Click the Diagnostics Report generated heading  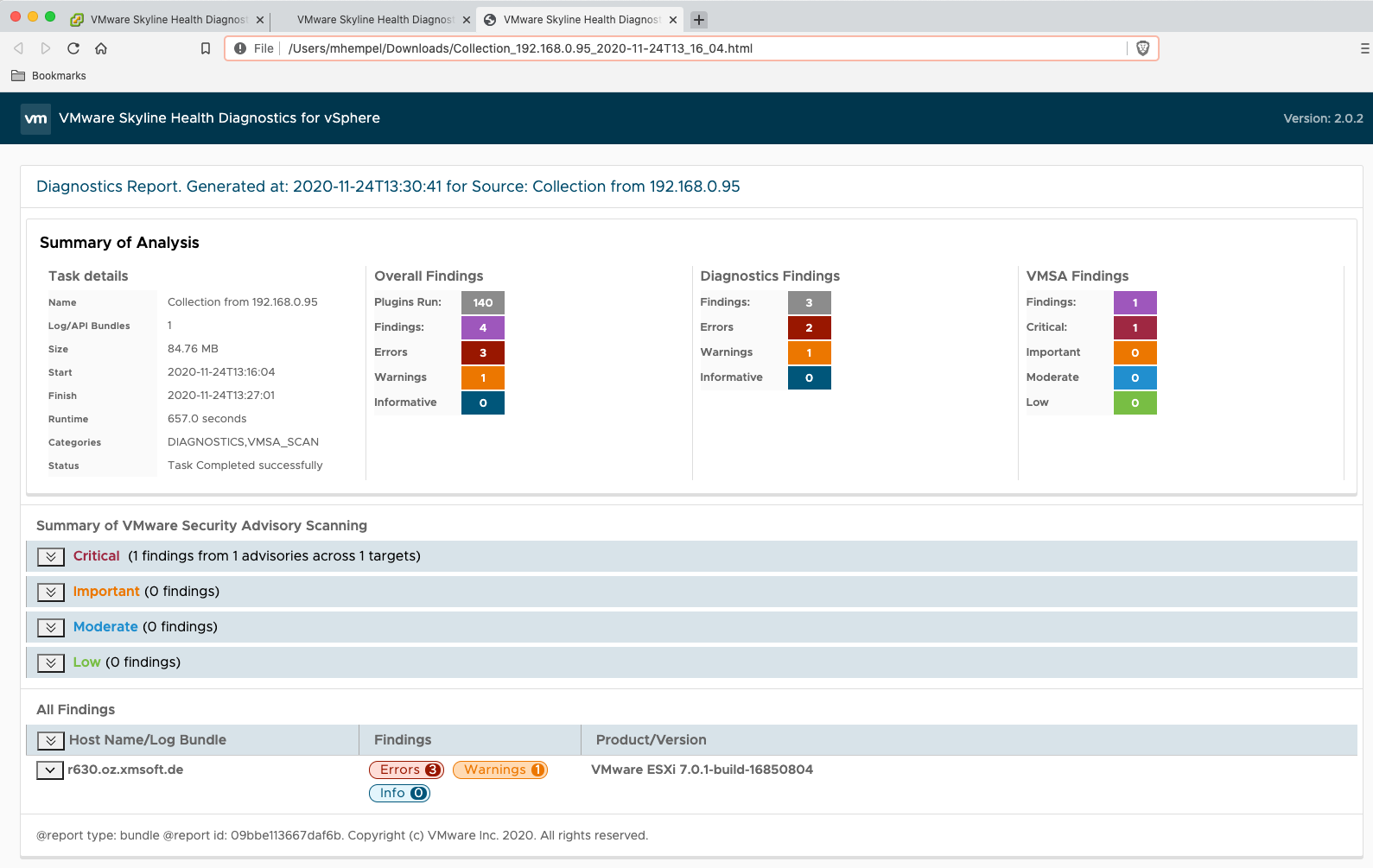coord(388,187)
